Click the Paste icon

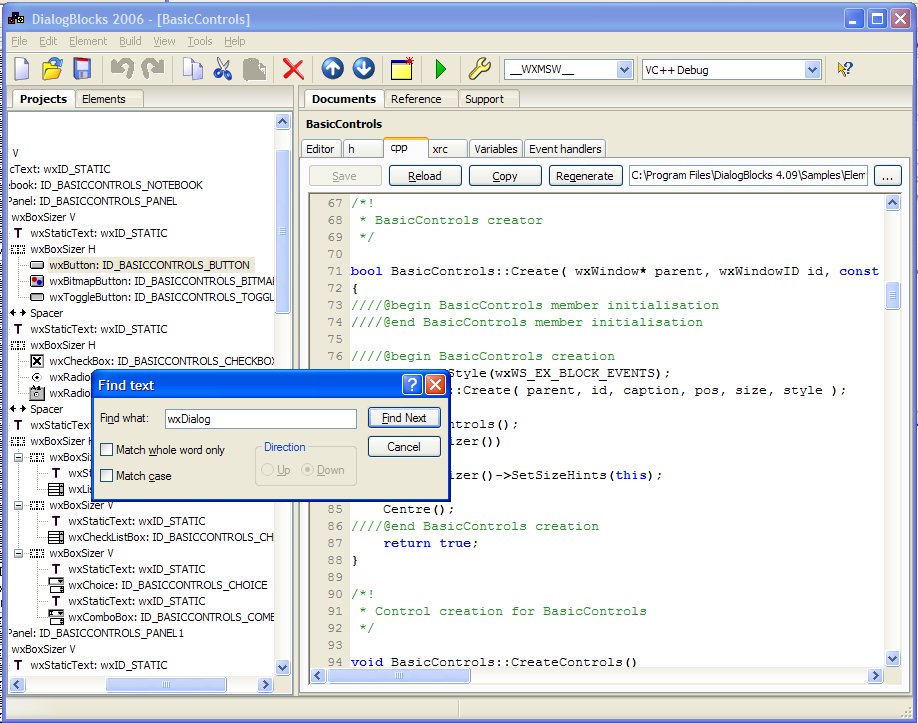click(x=255, y=68)
